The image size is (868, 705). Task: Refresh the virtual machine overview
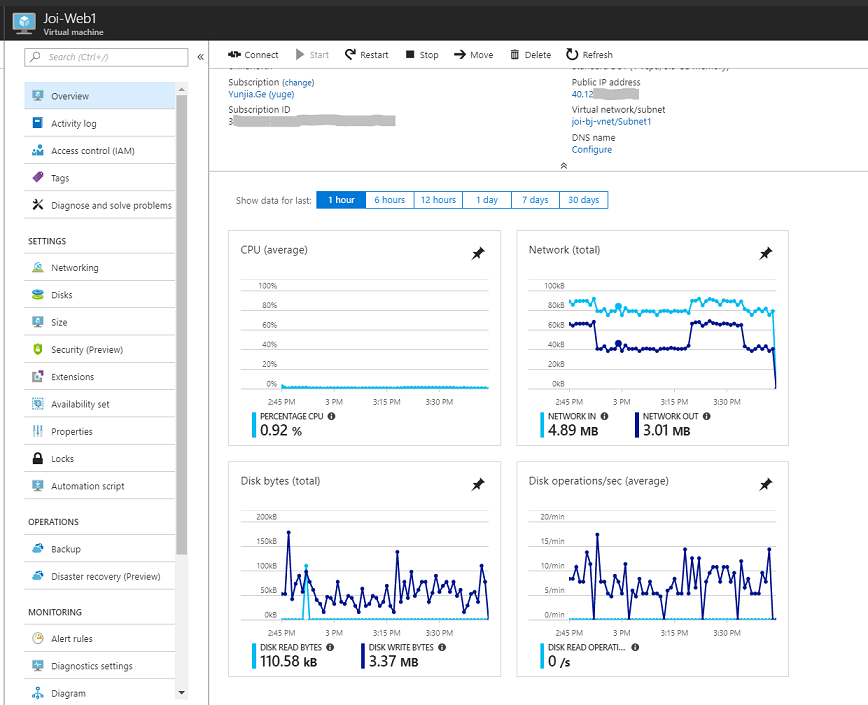(589, 55)
